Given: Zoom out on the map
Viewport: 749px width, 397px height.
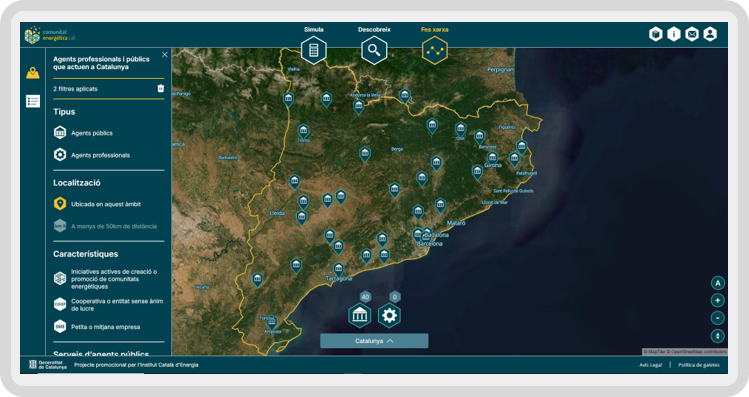Looking at the screenshot, I should coord(717,318).
